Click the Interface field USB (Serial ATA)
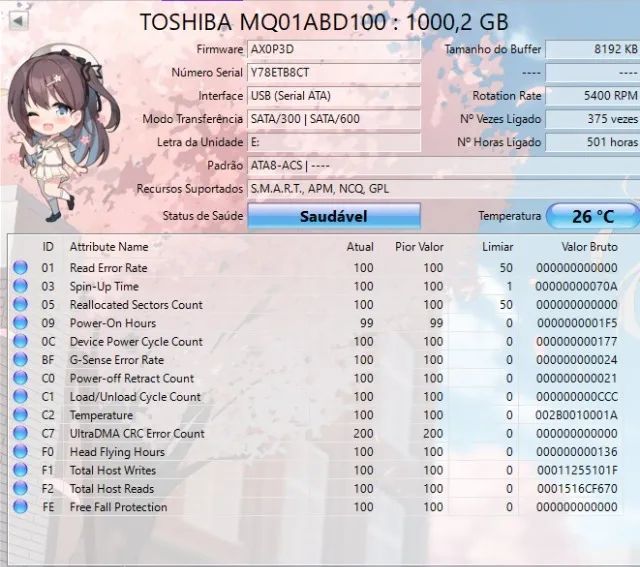Viewport: 640px width, 567px height. pos(334,96)
